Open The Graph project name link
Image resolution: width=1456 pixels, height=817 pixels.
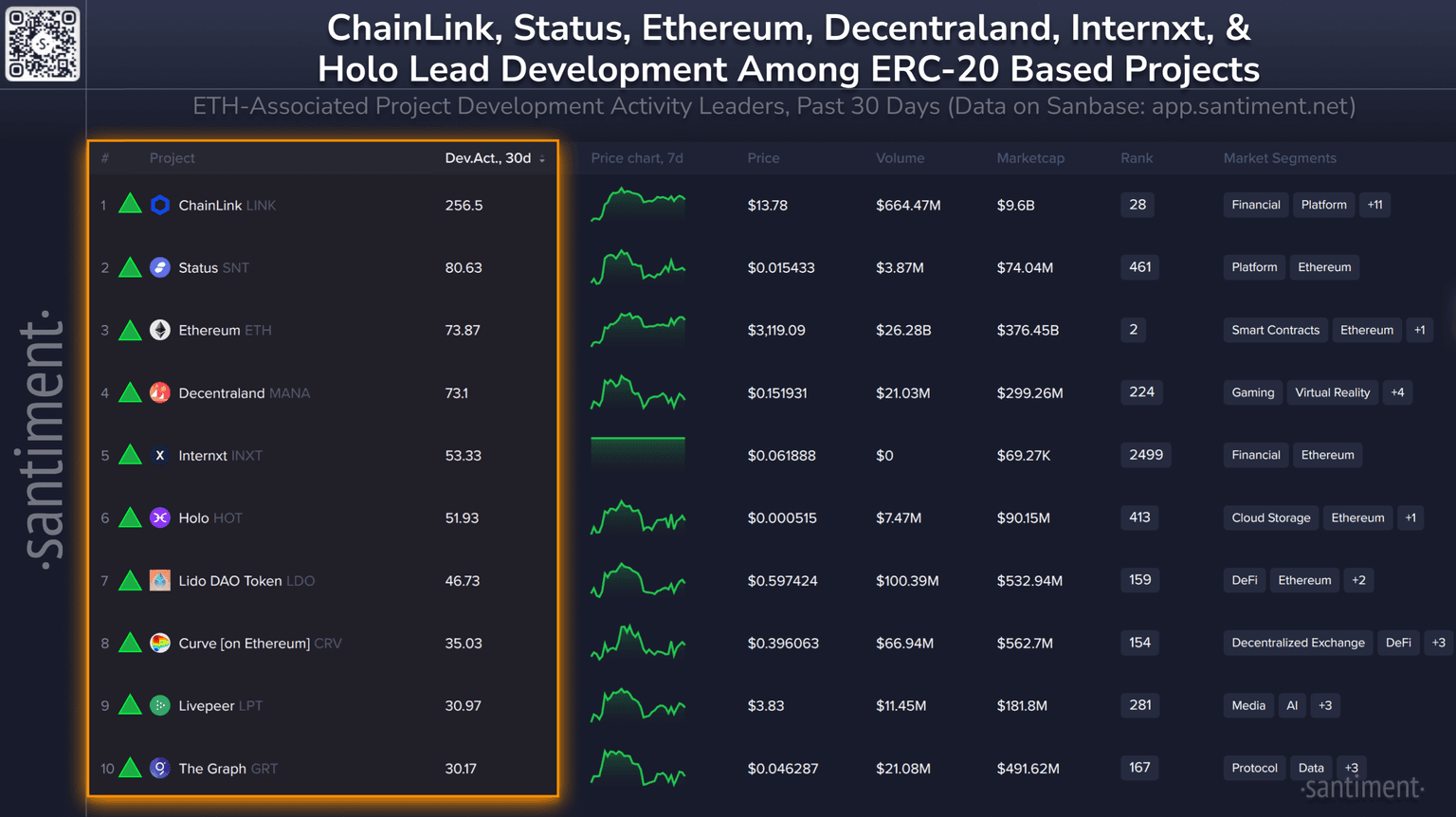212,769
